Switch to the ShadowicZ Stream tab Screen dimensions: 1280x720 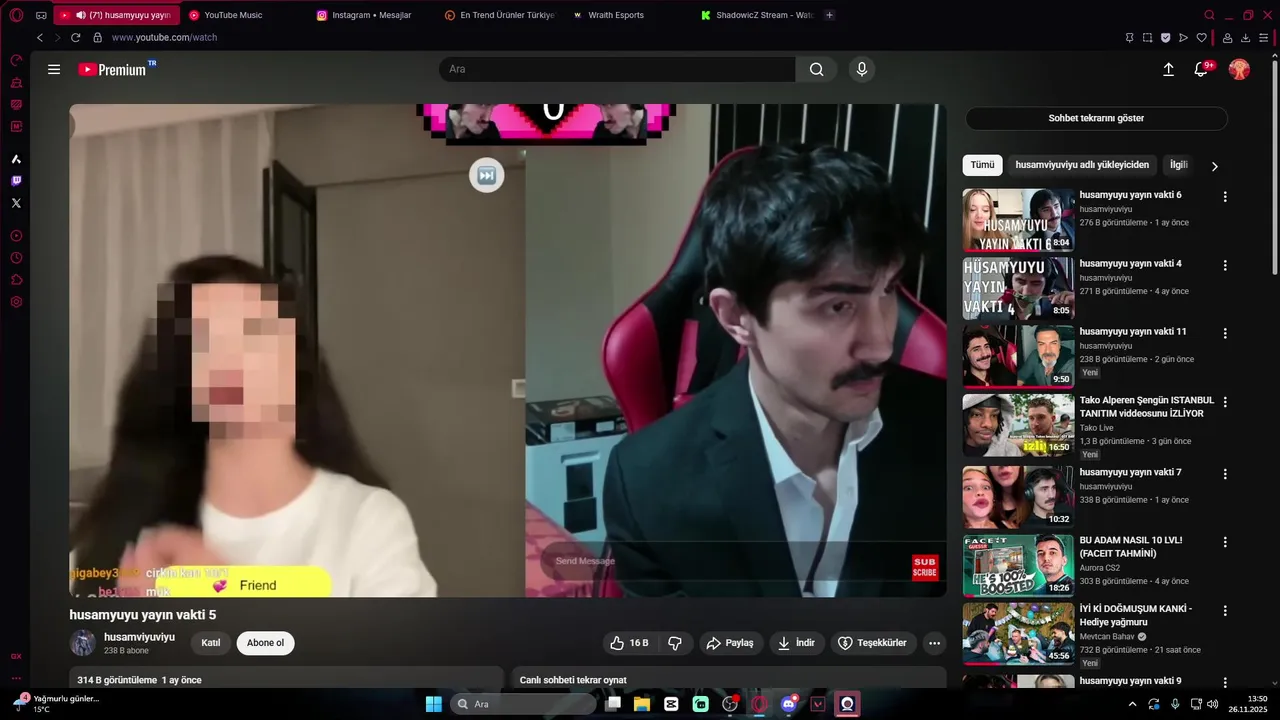pos(757,15)
